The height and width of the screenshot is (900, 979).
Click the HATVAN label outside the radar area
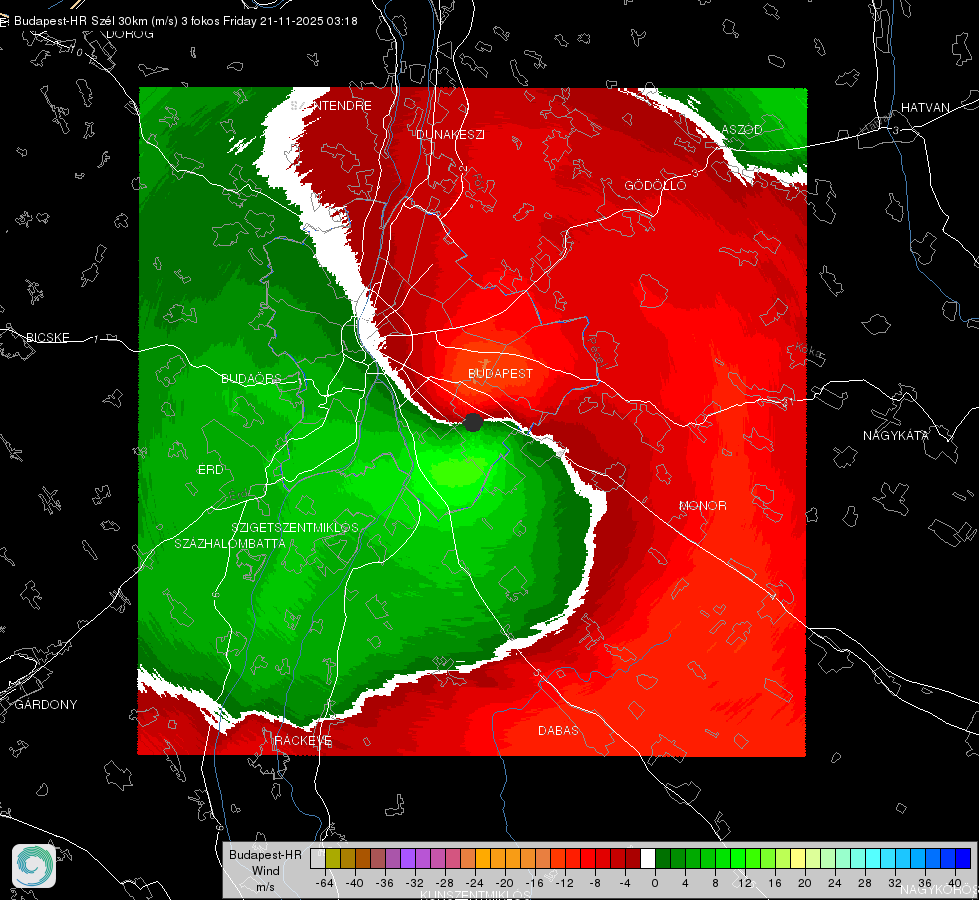pos(925,107)
